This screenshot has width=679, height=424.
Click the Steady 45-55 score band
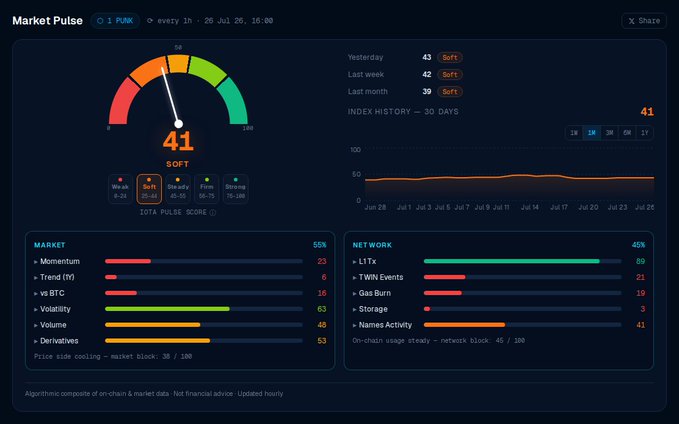click(178, 189)
